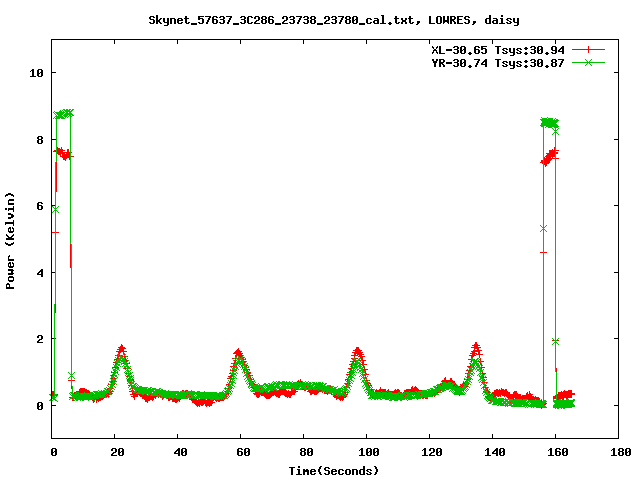The height and width of the screenshot is (480, 640).
Task: Click the y-axis tick label 10
Action: coord(36,73)
